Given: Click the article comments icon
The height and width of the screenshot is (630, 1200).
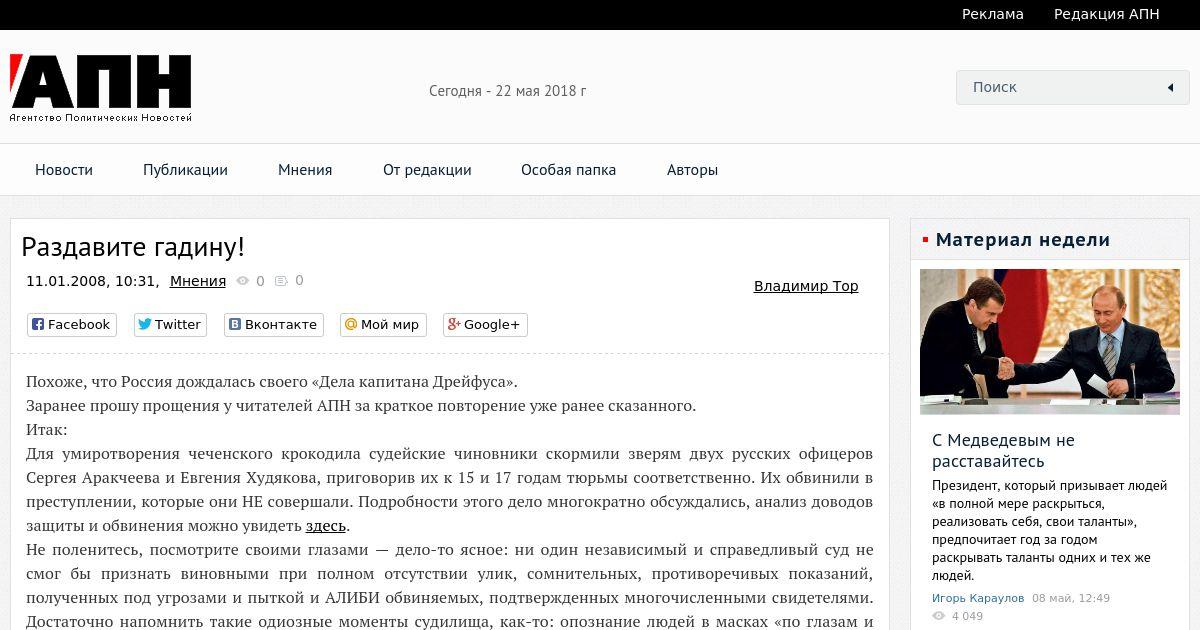Looking at the screenshot, I should pyautogui.click(x=281, y=281).
